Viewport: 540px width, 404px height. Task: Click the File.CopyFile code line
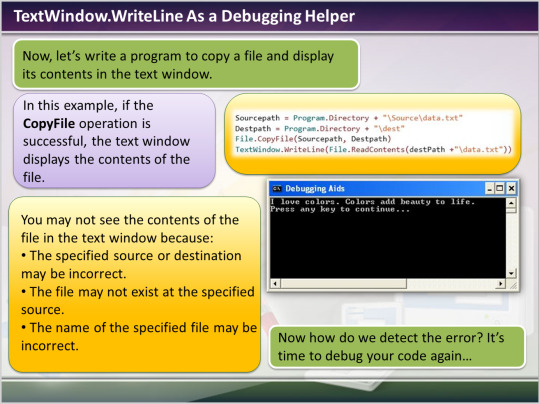click(x=313, y=139)
